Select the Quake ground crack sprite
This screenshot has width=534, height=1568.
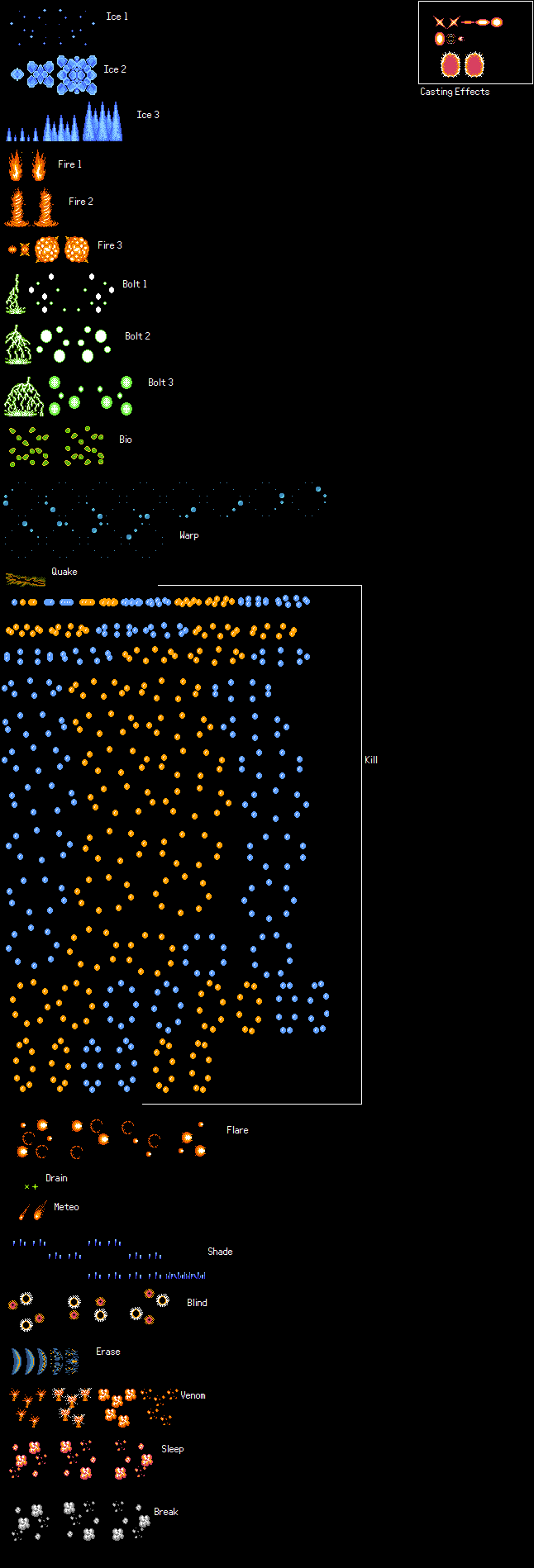click(26, 579)
